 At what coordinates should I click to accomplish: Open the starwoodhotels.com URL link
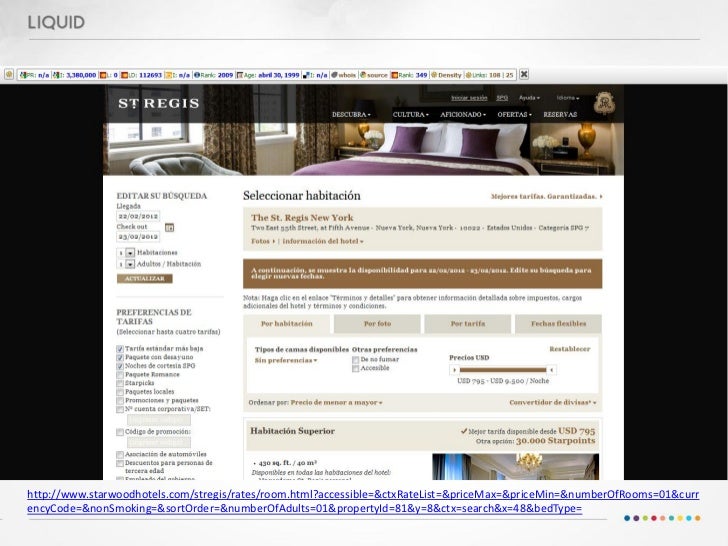[x=363, y=501]
